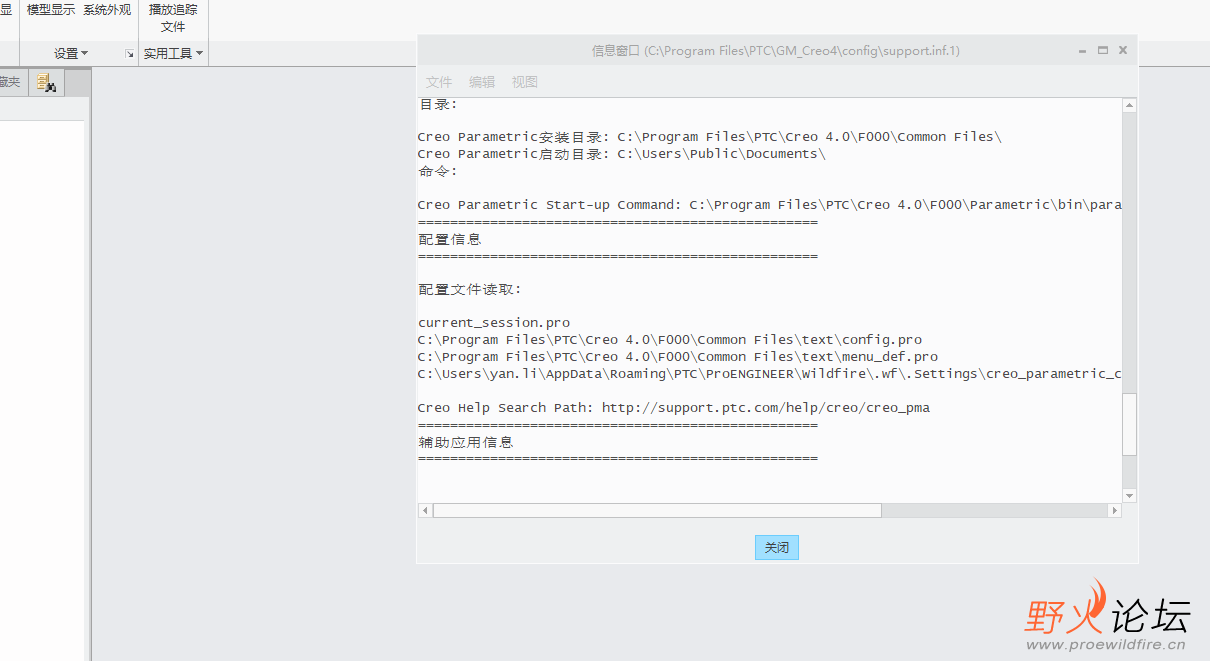Open the 视图 menu in the info window
Image resolution: width=1210 pixels, height=661 pixels.
point(525,82)
